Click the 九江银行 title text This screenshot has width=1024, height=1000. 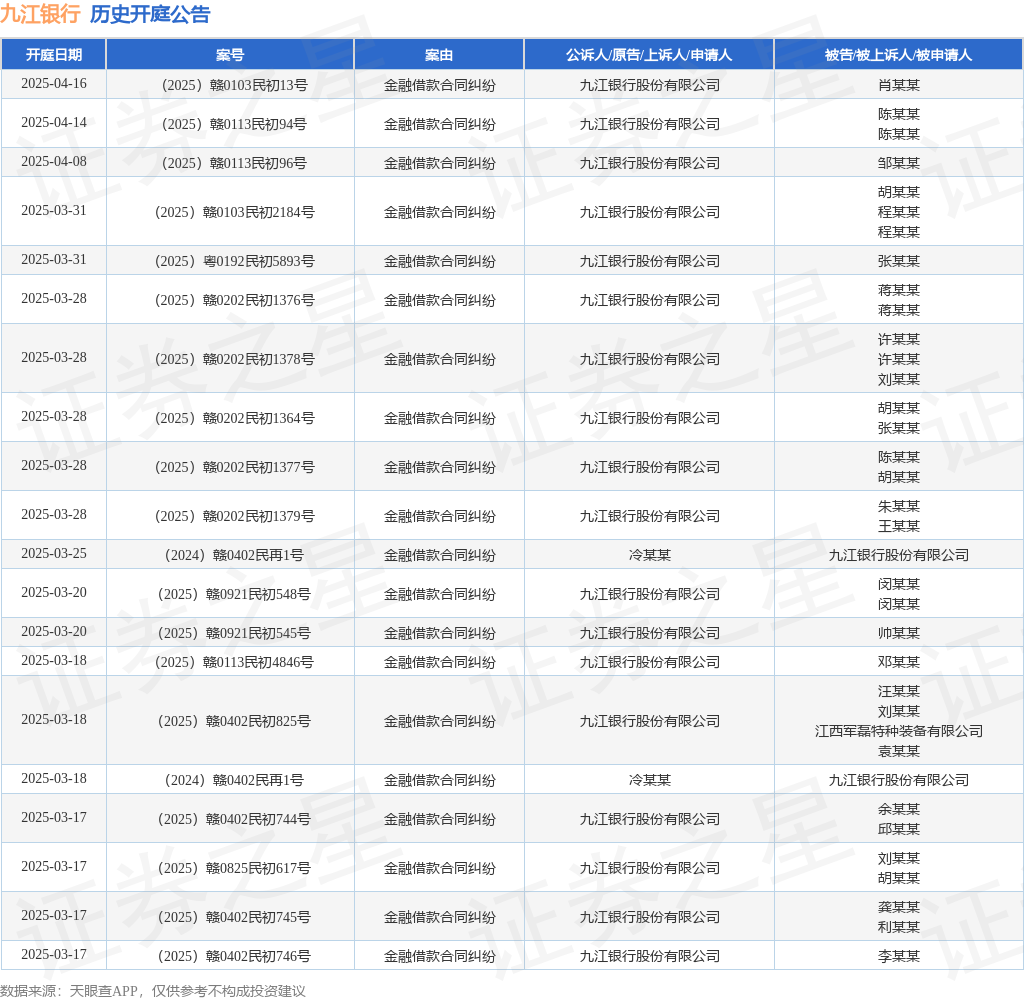click(40, 14)
